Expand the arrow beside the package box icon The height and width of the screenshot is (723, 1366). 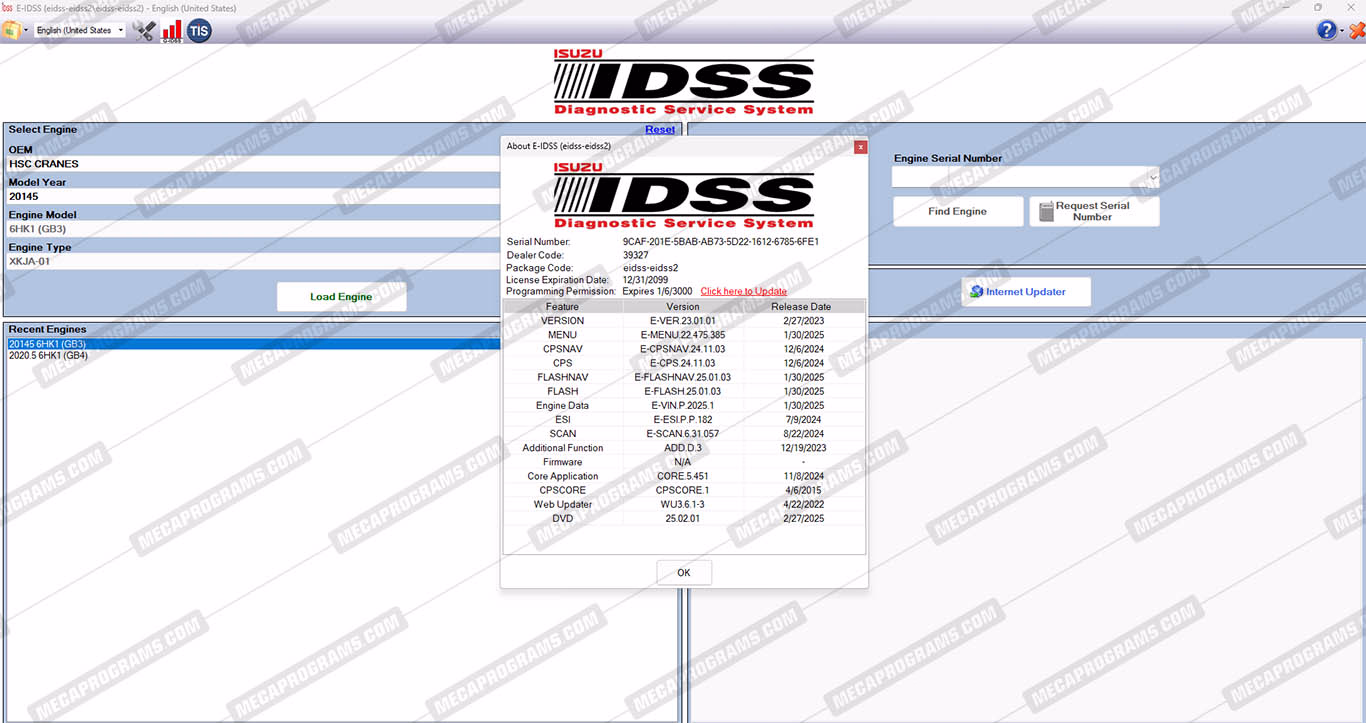[x=26, y=30]
